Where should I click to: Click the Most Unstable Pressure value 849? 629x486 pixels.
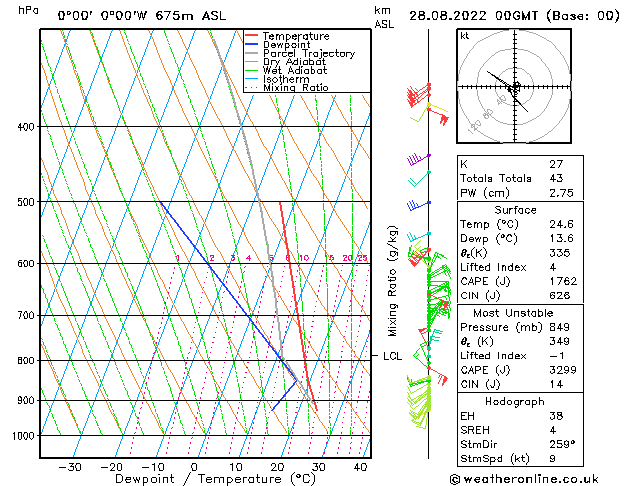pos(560,327)
